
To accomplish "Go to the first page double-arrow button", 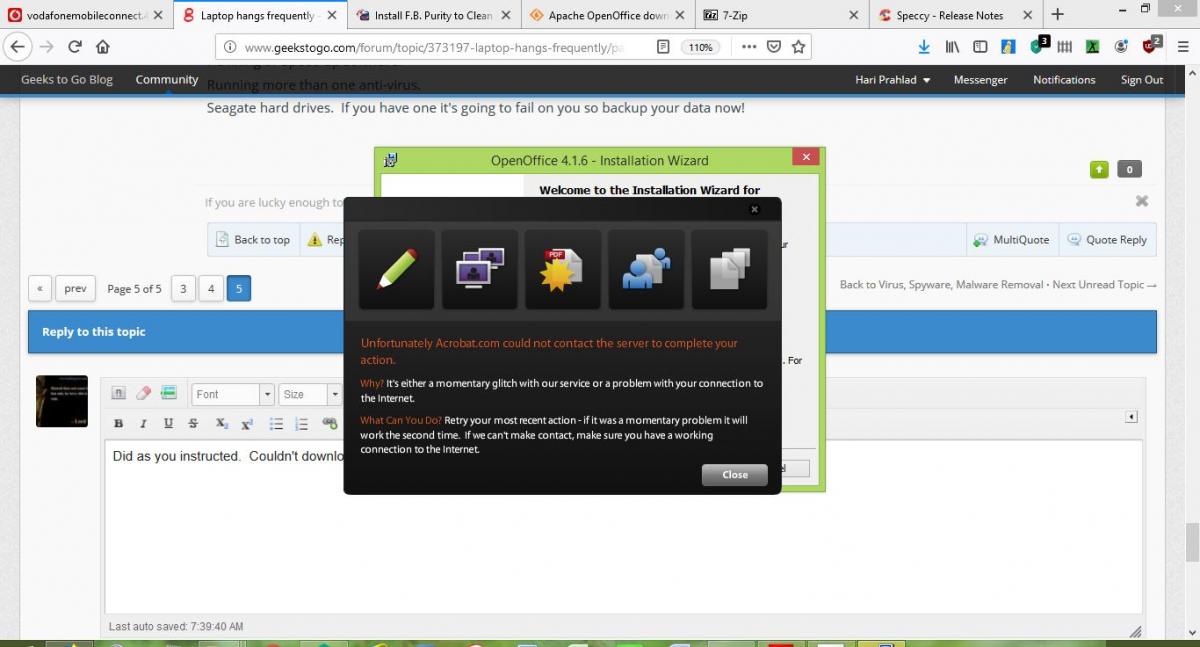I will 39,289.
